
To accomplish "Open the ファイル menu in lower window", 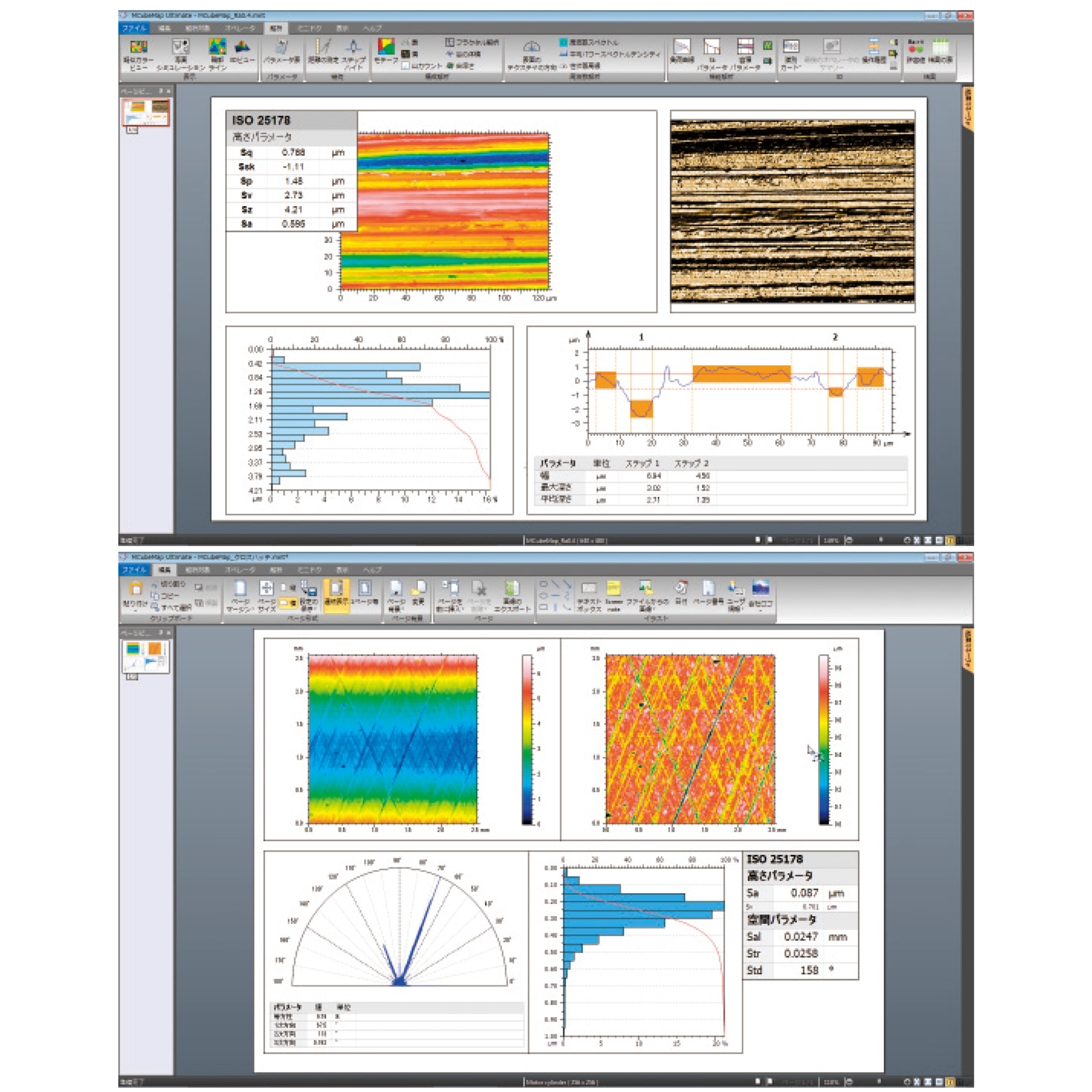I will point(134,570).
